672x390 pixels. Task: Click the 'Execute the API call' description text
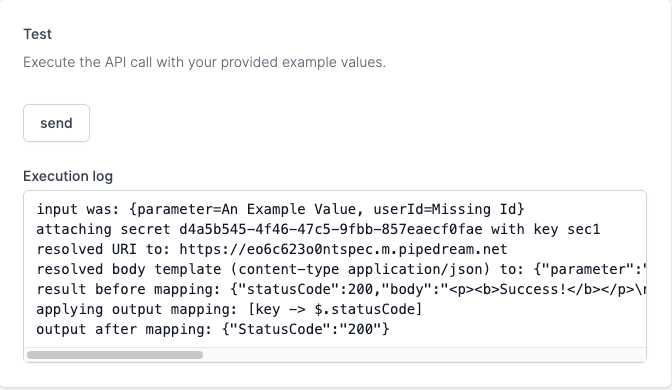tap(204, 62)
